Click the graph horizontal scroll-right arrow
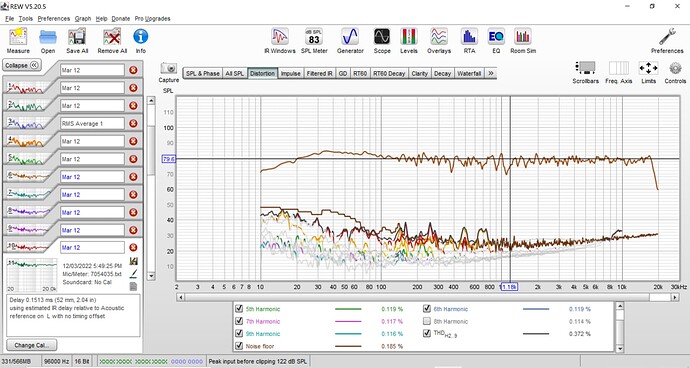 point(675,297)
